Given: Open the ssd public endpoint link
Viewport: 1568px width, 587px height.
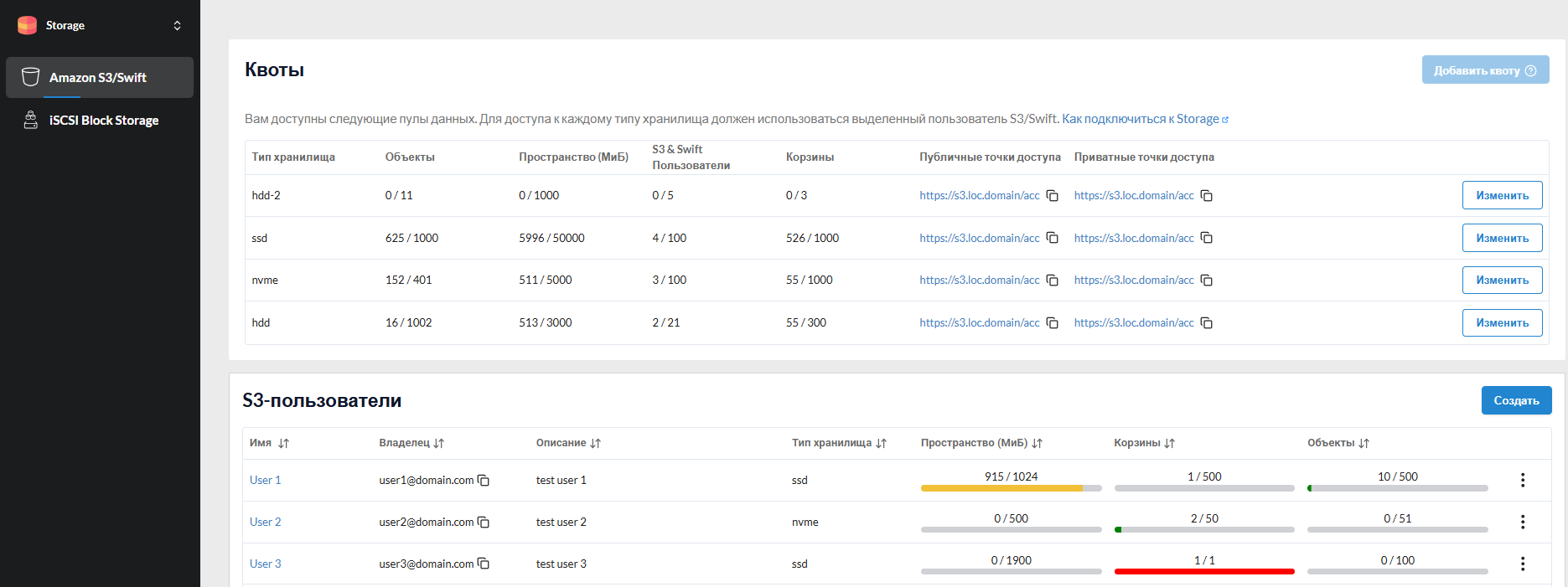Looking at the screenshot, I should [x=979, y=238].
